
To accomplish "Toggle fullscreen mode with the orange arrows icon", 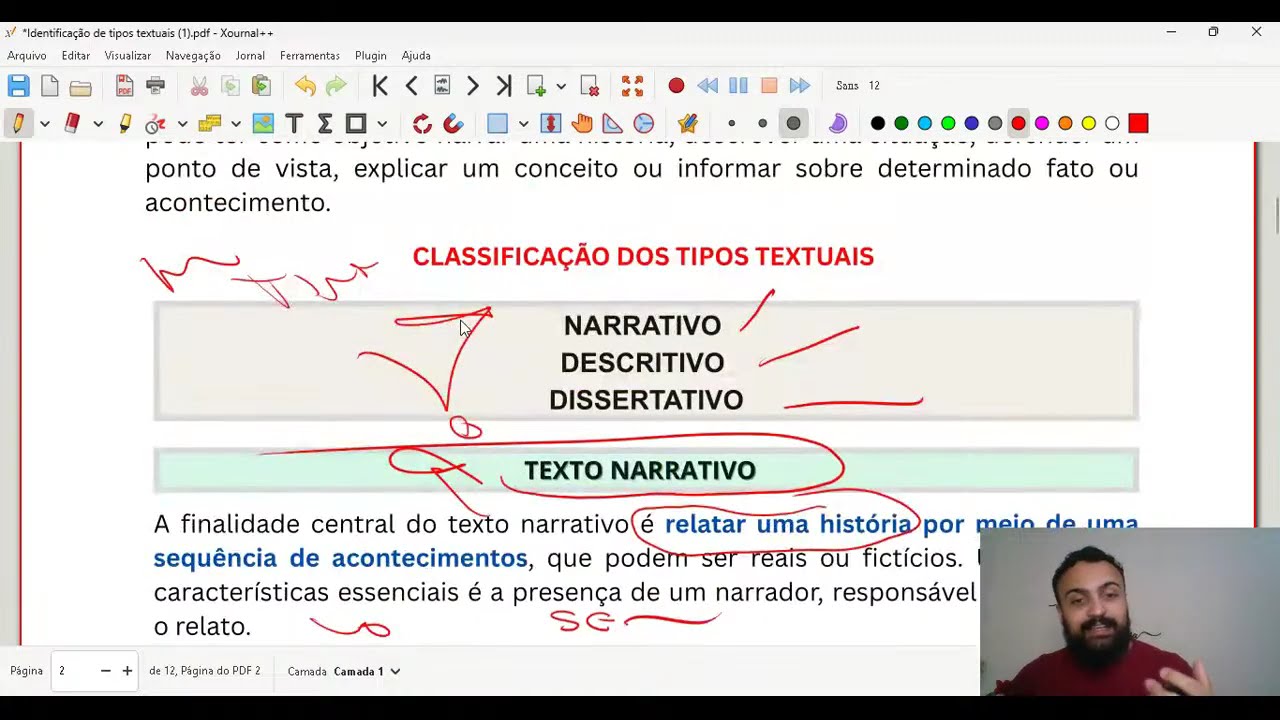I will tap(632, 86).
